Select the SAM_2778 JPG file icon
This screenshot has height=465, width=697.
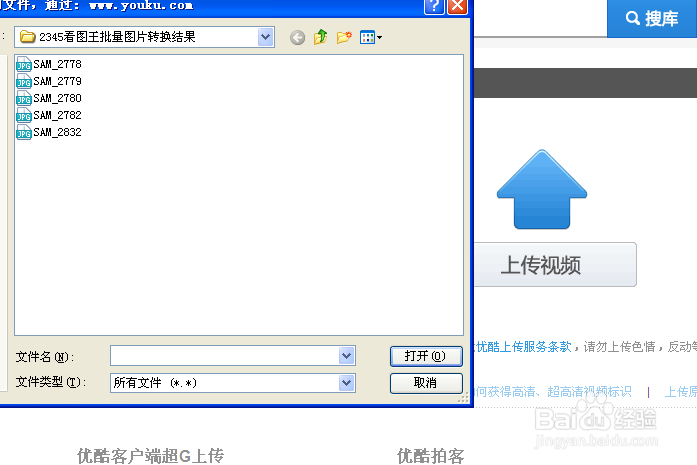pos(24,64)
